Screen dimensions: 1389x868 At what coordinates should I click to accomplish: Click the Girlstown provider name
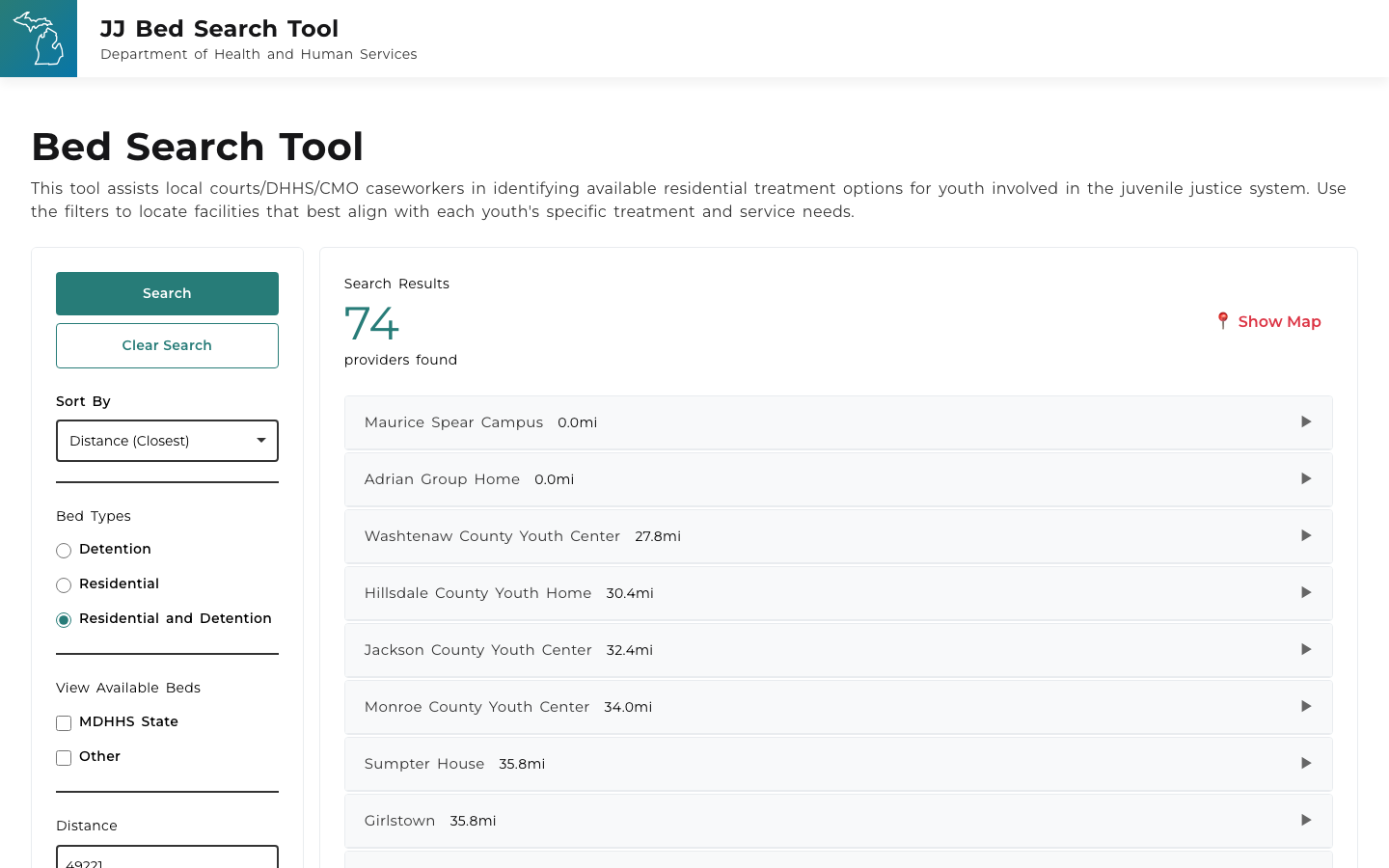(399, 821)
